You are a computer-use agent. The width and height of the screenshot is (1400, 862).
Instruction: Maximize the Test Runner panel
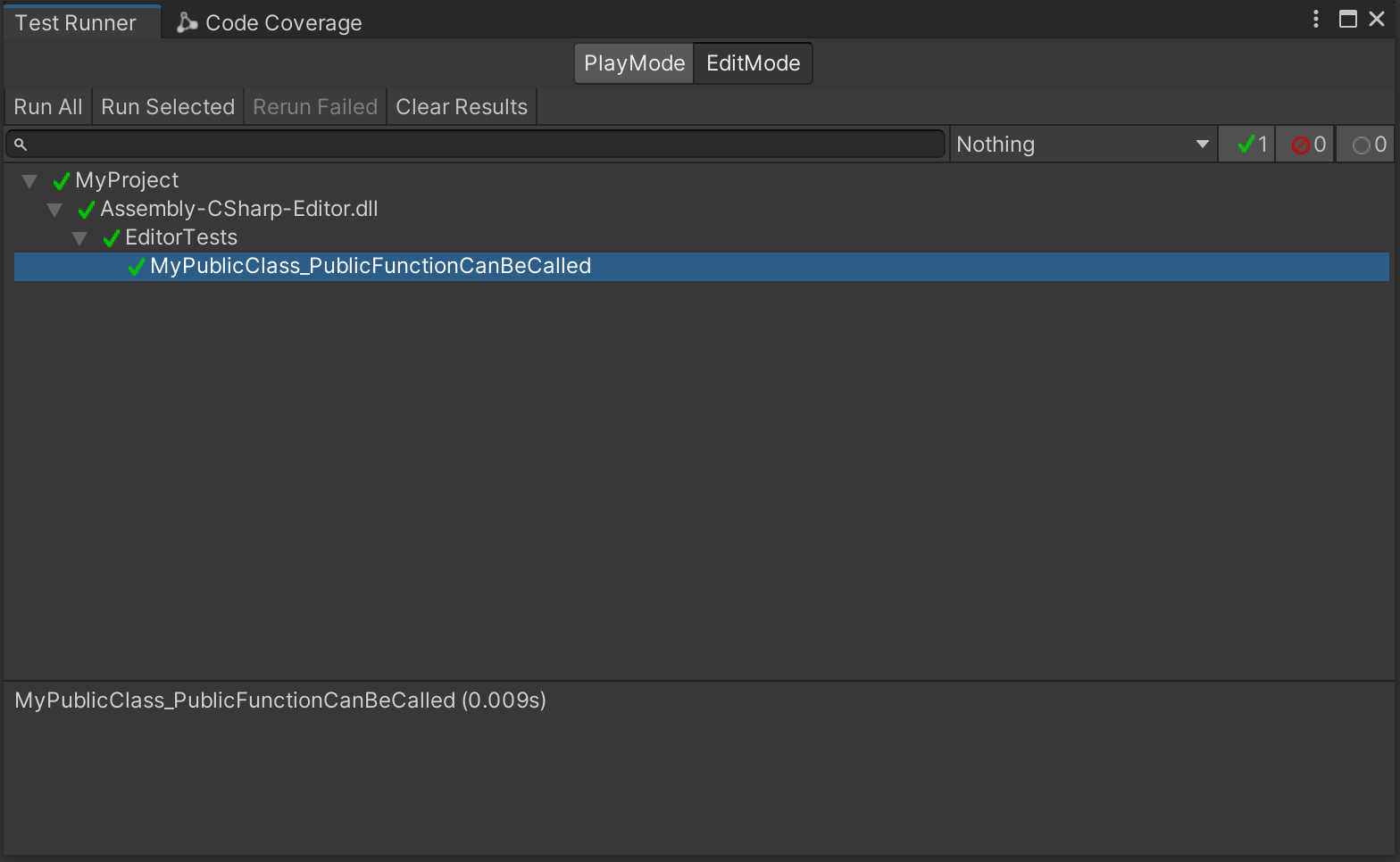[1347, 19]
